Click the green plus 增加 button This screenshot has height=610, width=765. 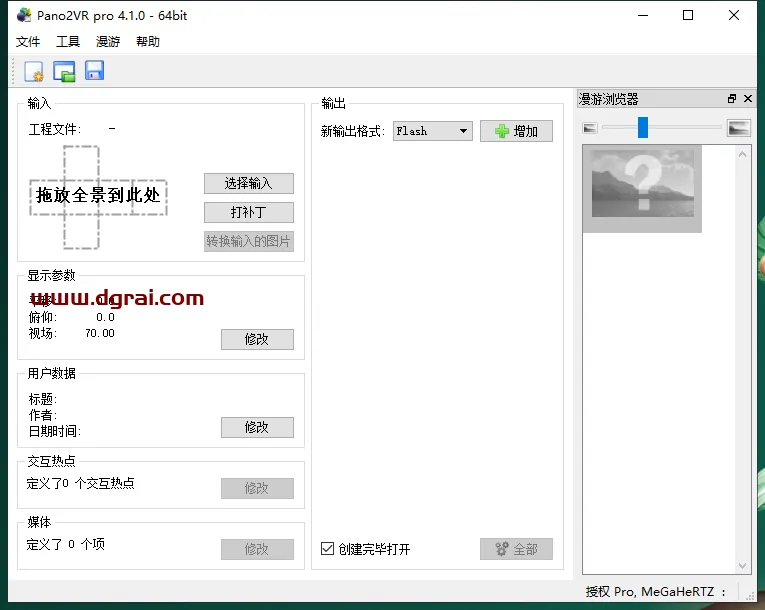[516, 131]
